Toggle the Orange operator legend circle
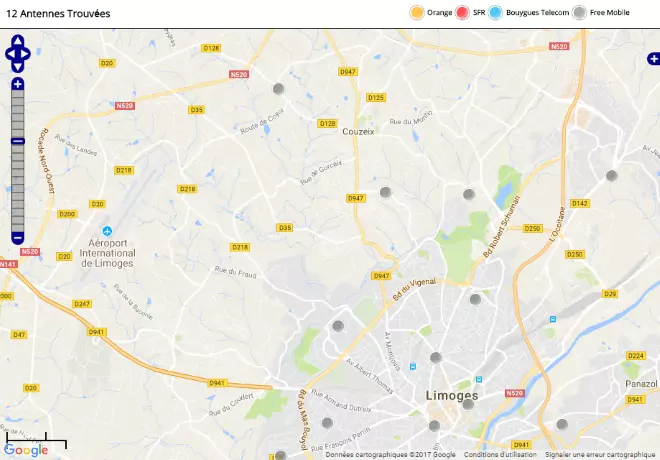660x460 pixels. coord(417,13)
